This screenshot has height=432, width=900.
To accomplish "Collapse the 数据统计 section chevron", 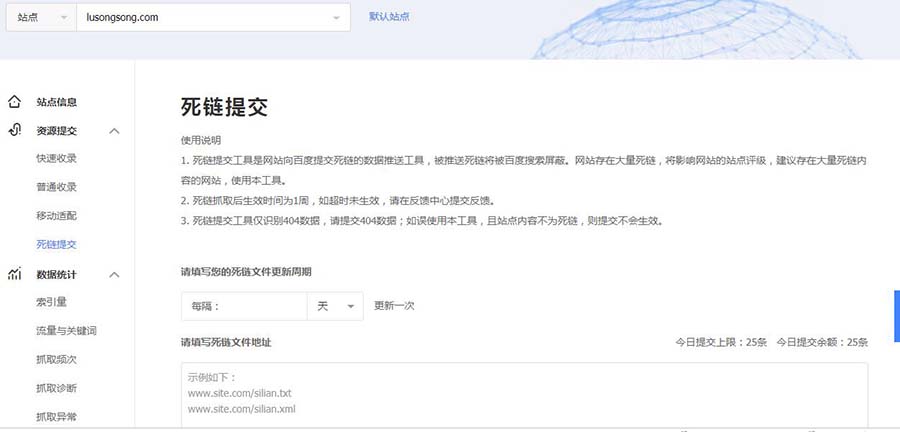I will pos(114,275).
